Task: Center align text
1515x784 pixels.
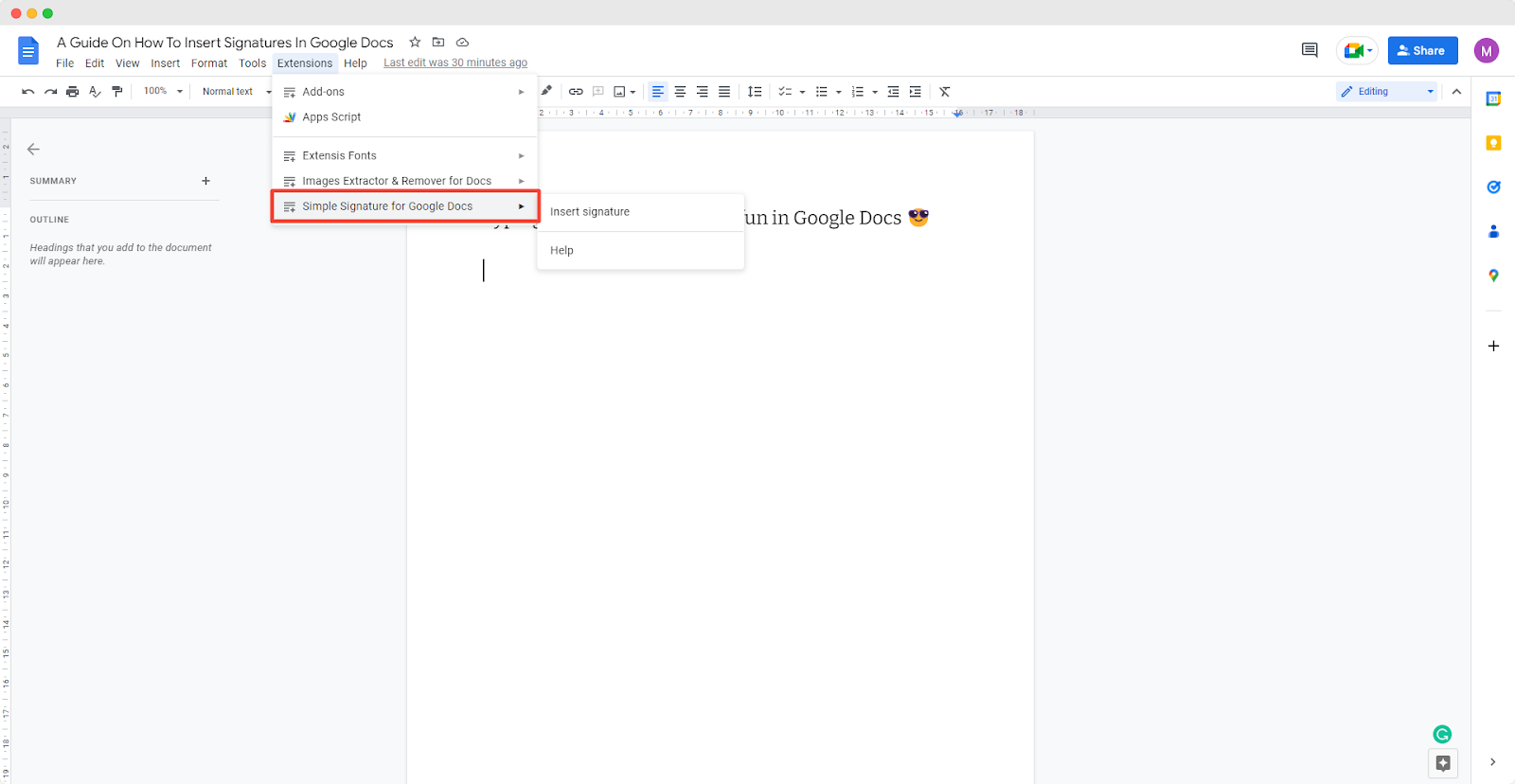Action: point(680,92)
